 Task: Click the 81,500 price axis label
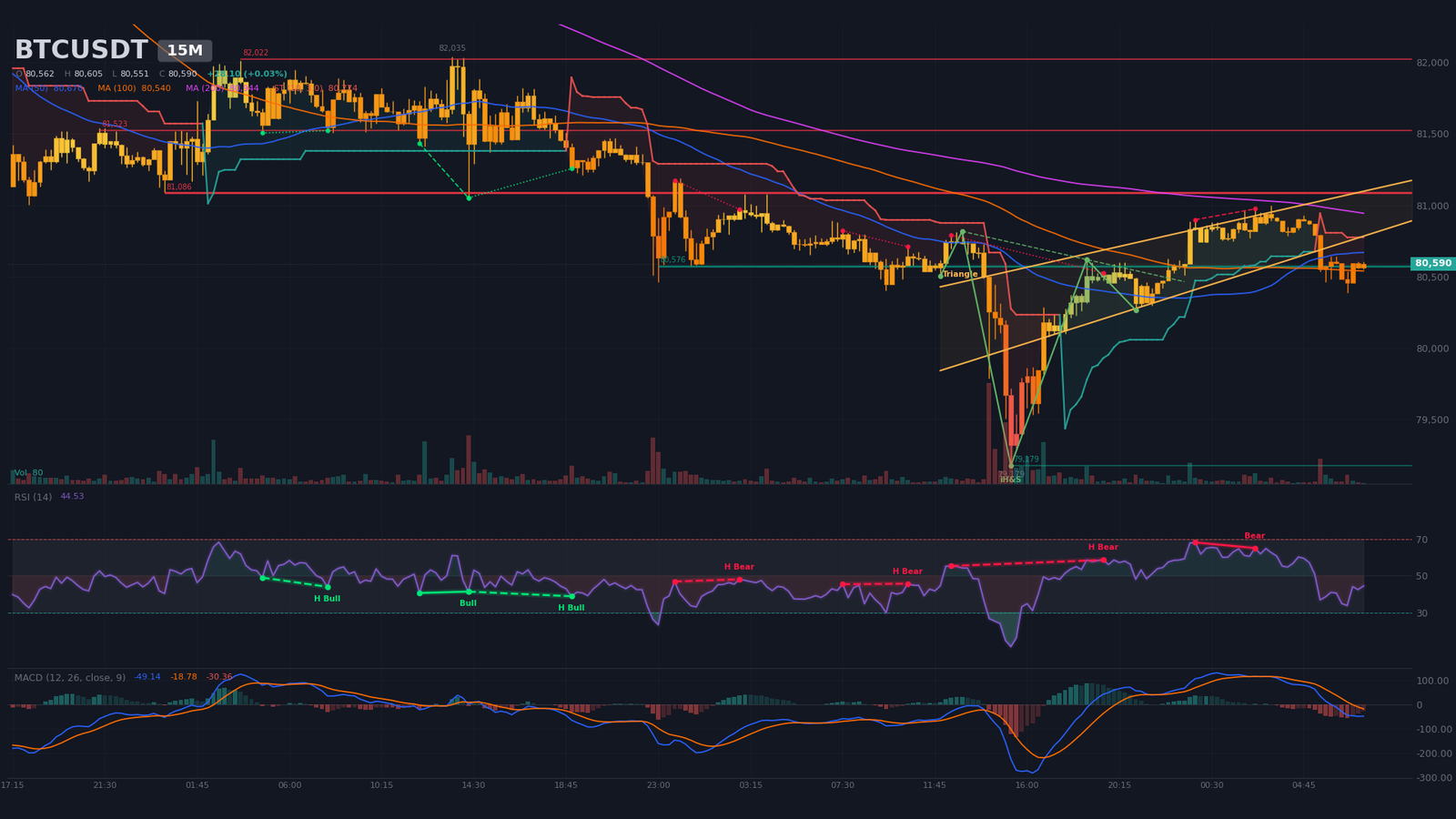point(1432,135)
